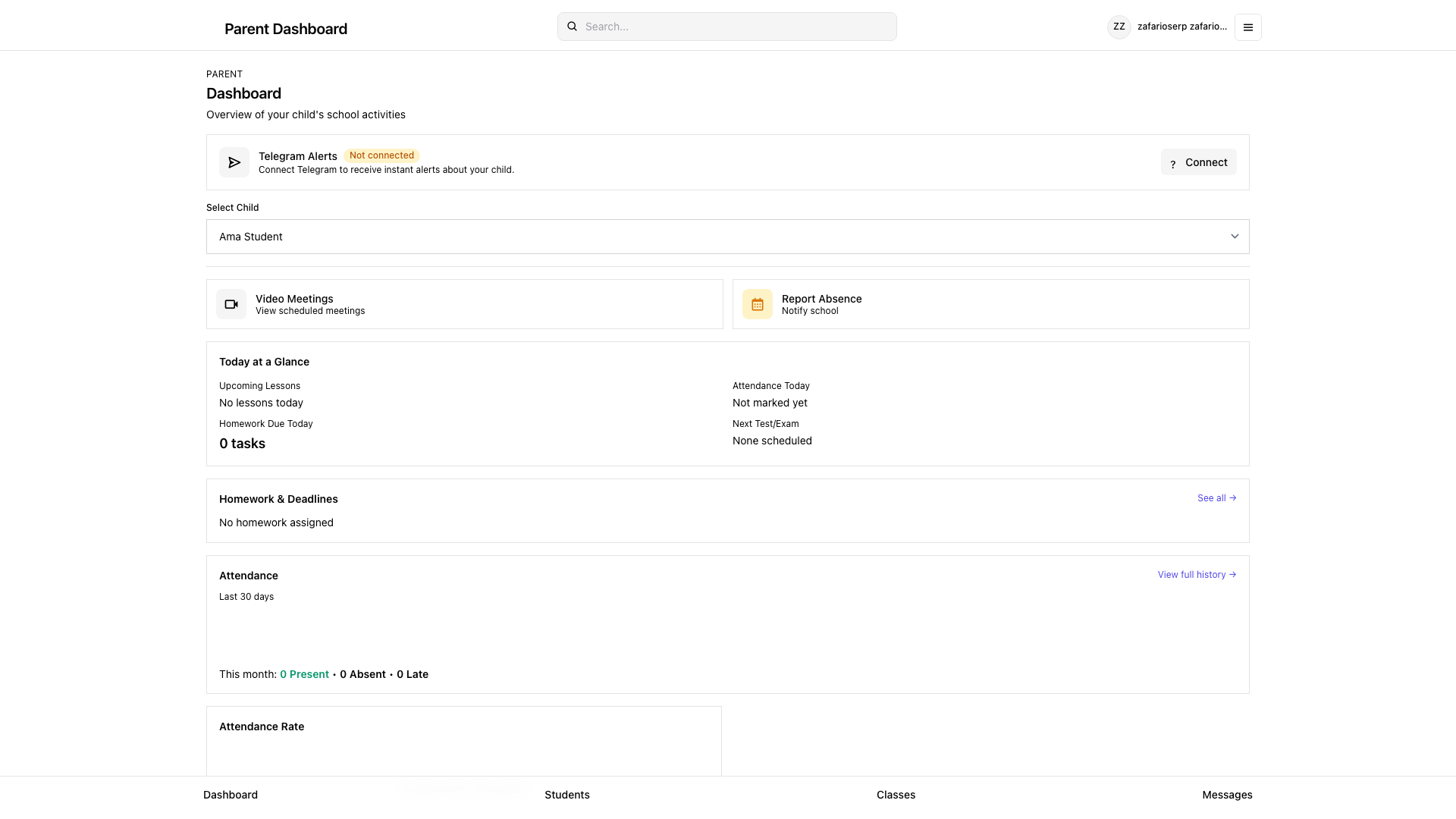Click the Video Meetings camera icon
The width and height of the screenshot is (1456, 819).
231,304
